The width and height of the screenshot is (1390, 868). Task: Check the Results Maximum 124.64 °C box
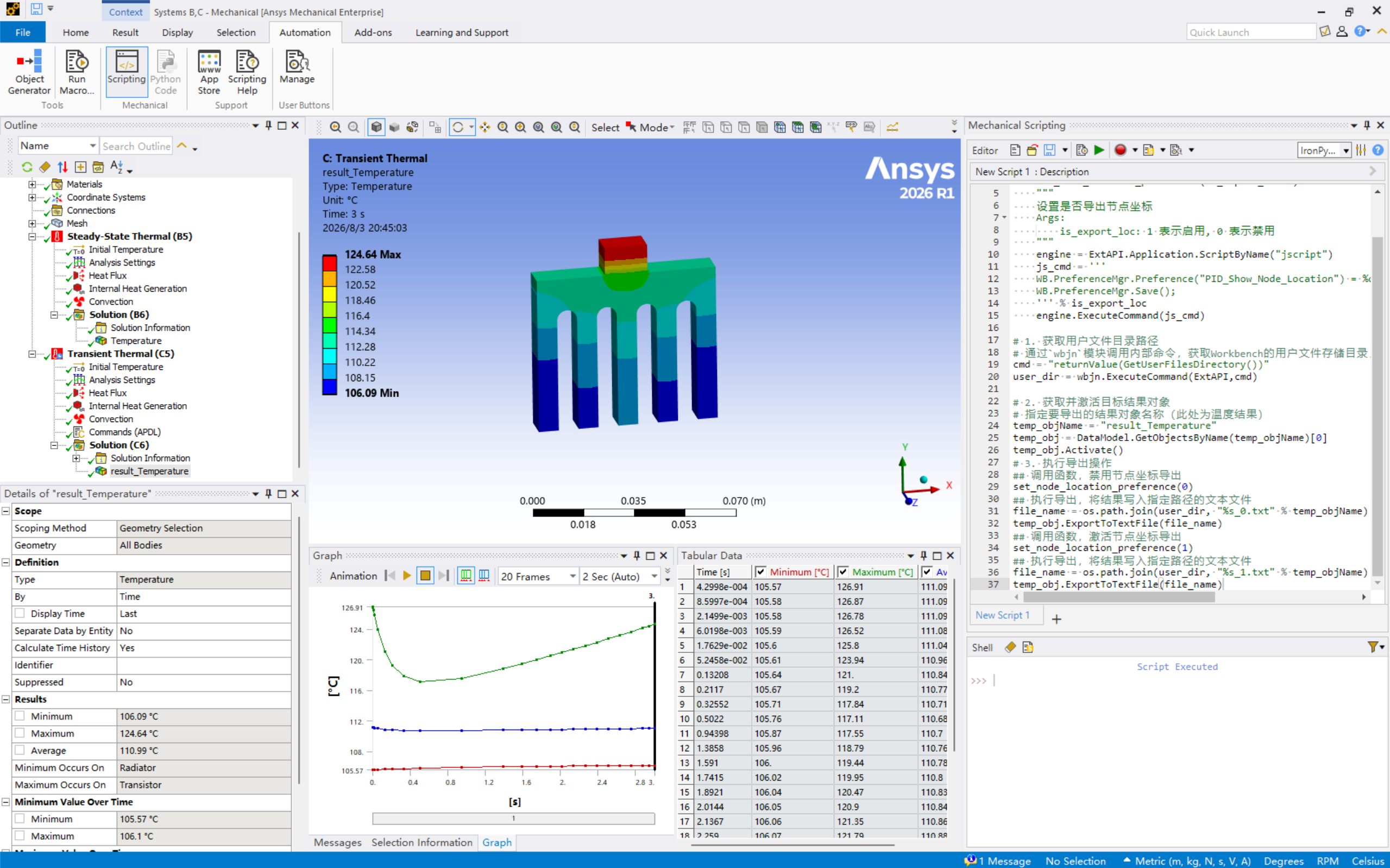(20, 733)
